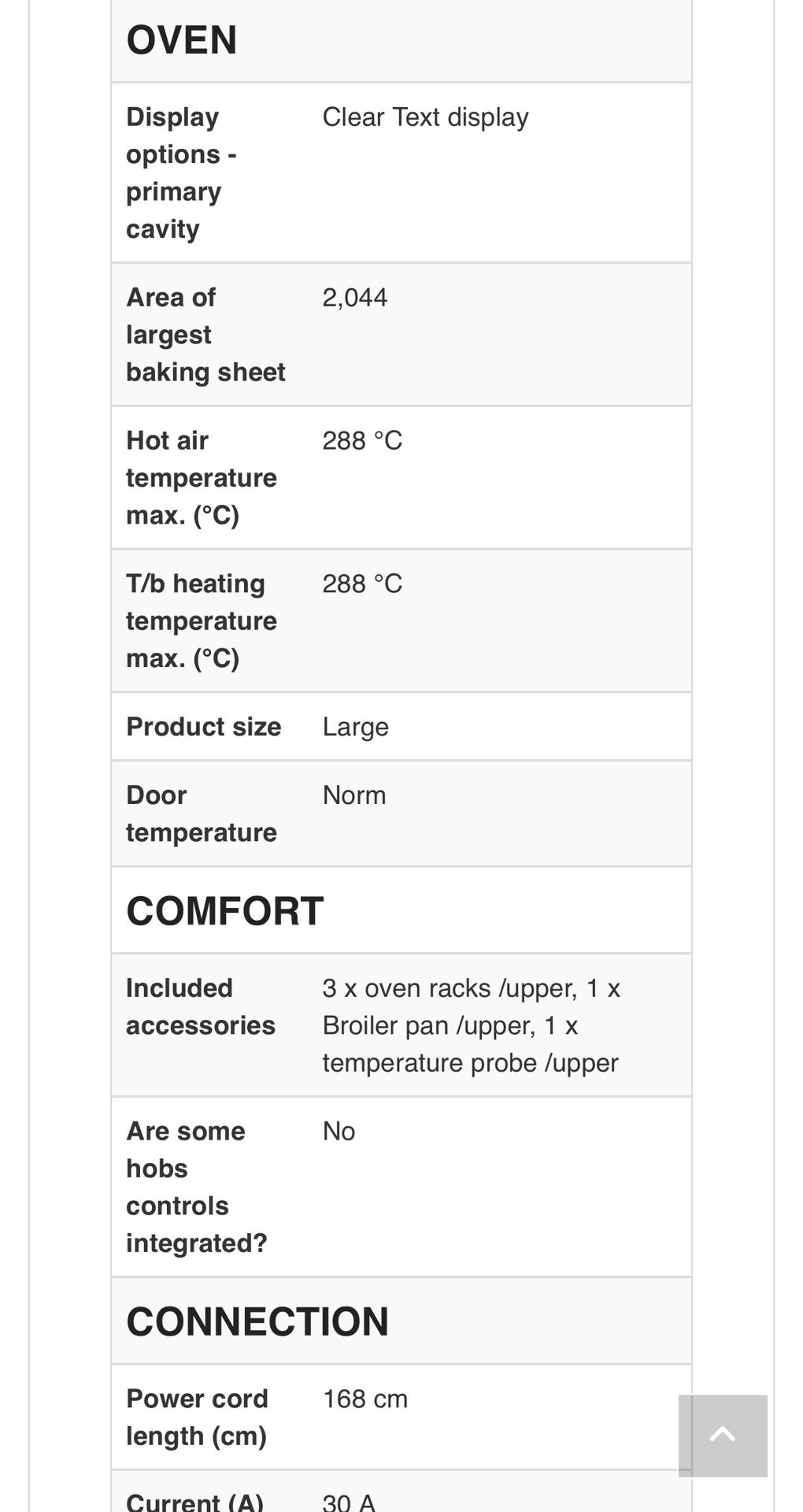
Task: Select the Large product size value
Action: pyautogui.click(x=355, y=726)
